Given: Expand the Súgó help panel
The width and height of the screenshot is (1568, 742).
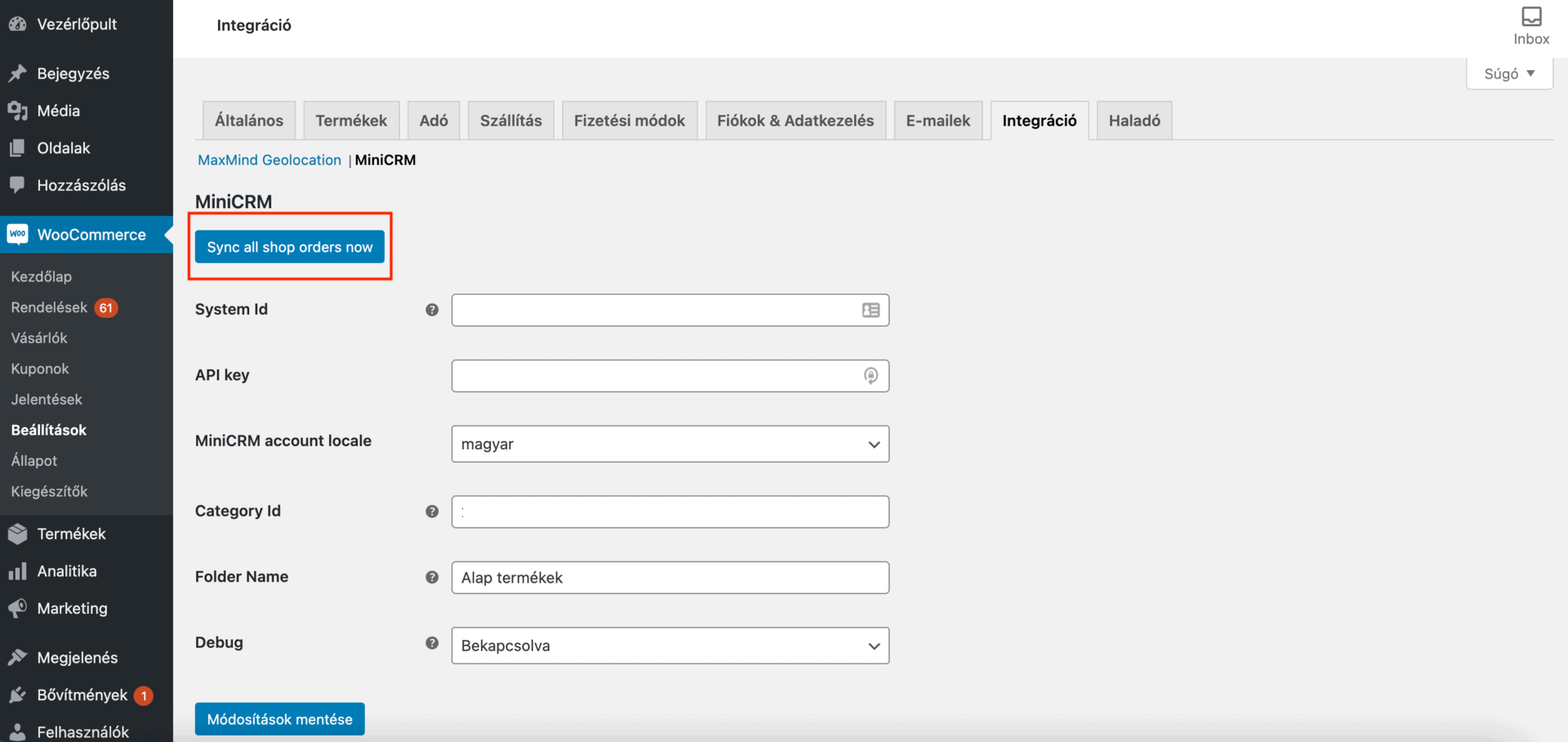Looking at the screenshot, I should [x=1509, y=74].
